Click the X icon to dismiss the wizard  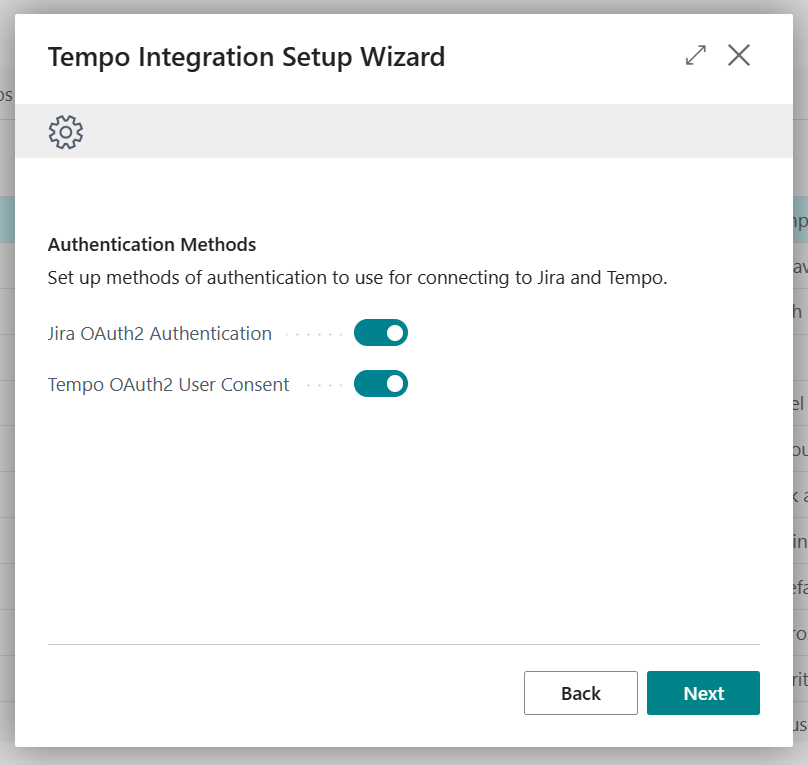pos(739,56)
